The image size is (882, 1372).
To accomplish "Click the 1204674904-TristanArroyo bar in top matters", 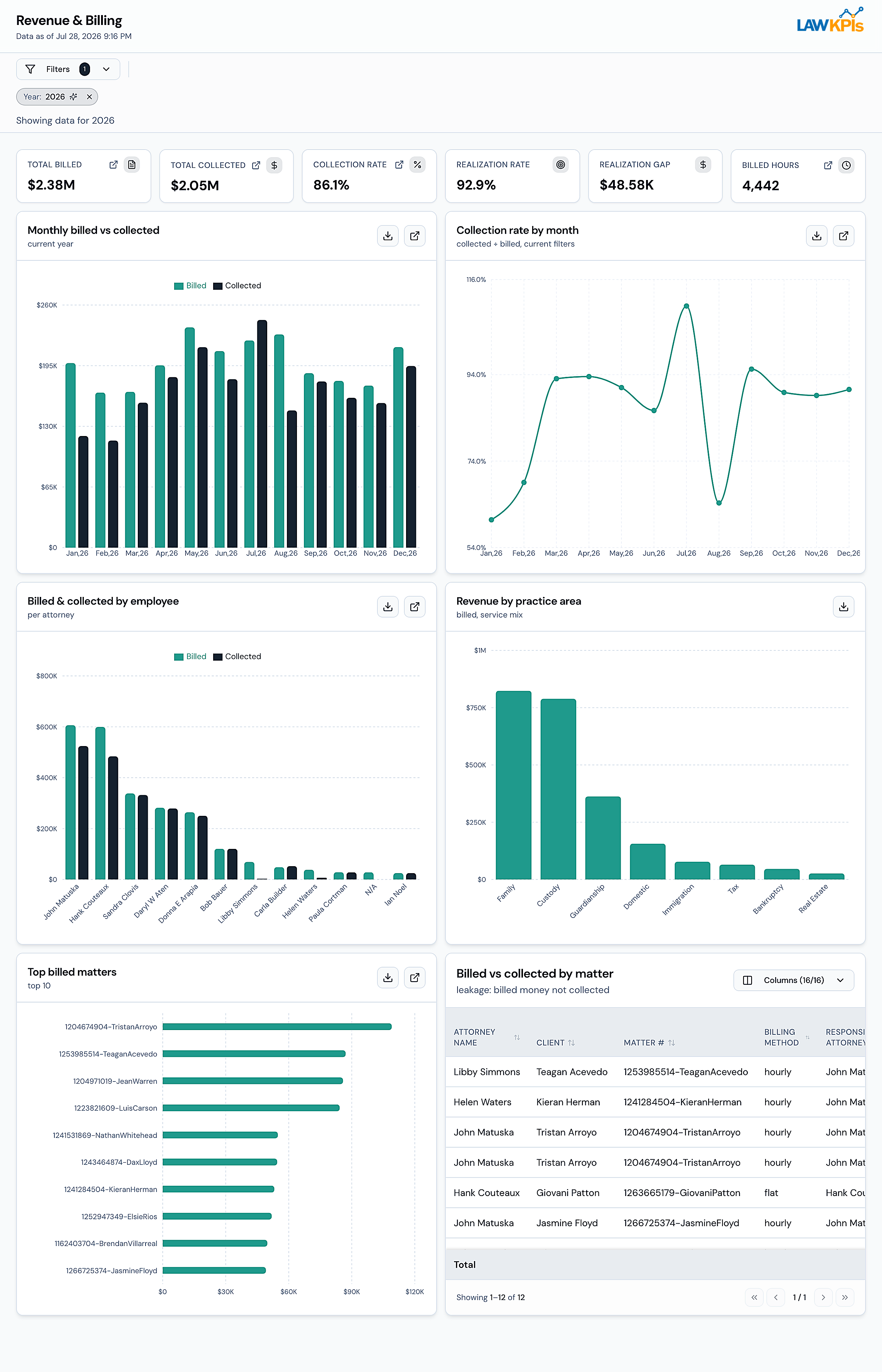I will pos(277,1027).
